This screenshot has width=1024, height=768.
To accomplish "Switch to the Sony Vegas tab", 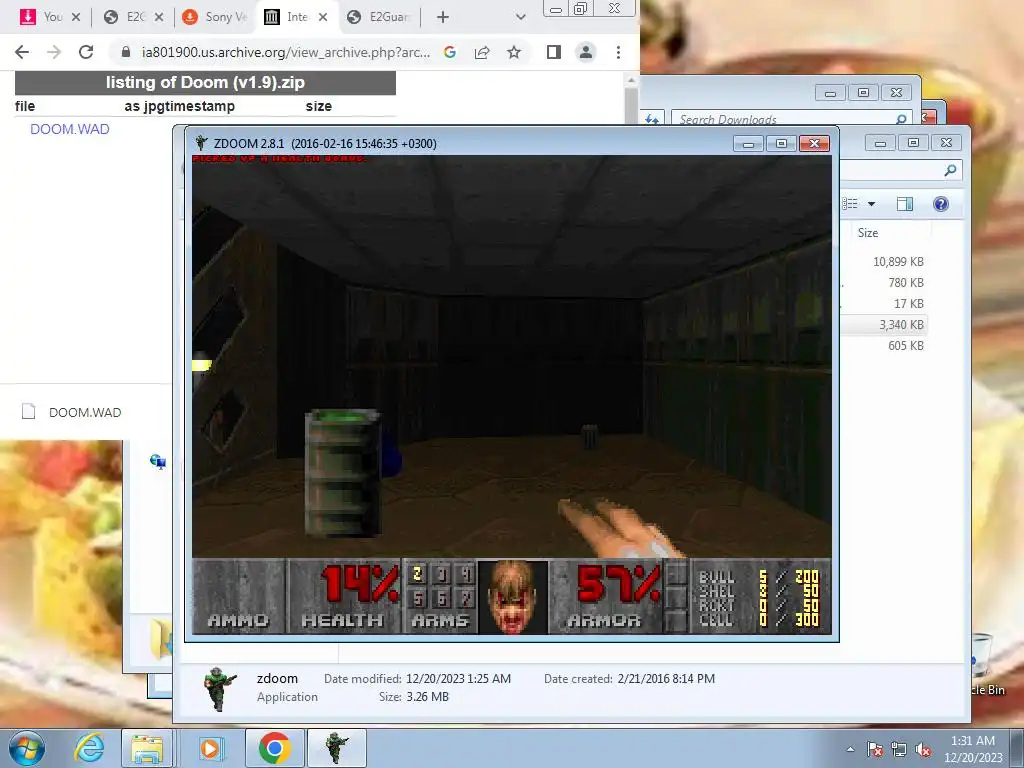I will (x=216, y=17).
